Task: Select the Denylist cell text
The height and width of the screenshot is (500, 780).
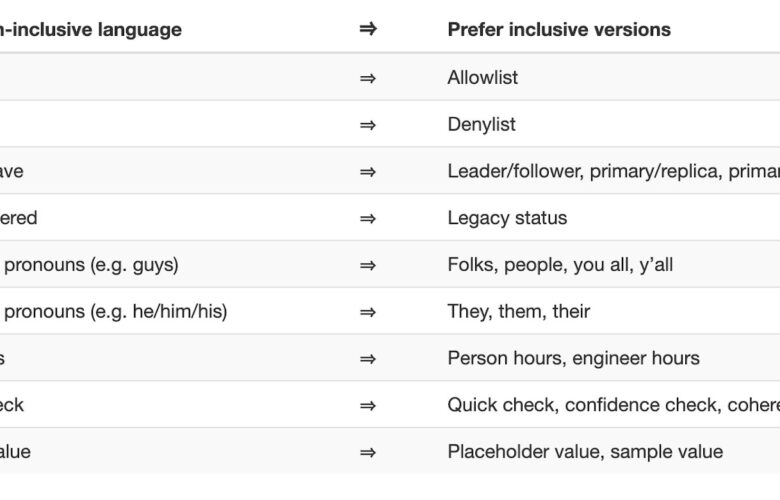Action: coord(482,124)
